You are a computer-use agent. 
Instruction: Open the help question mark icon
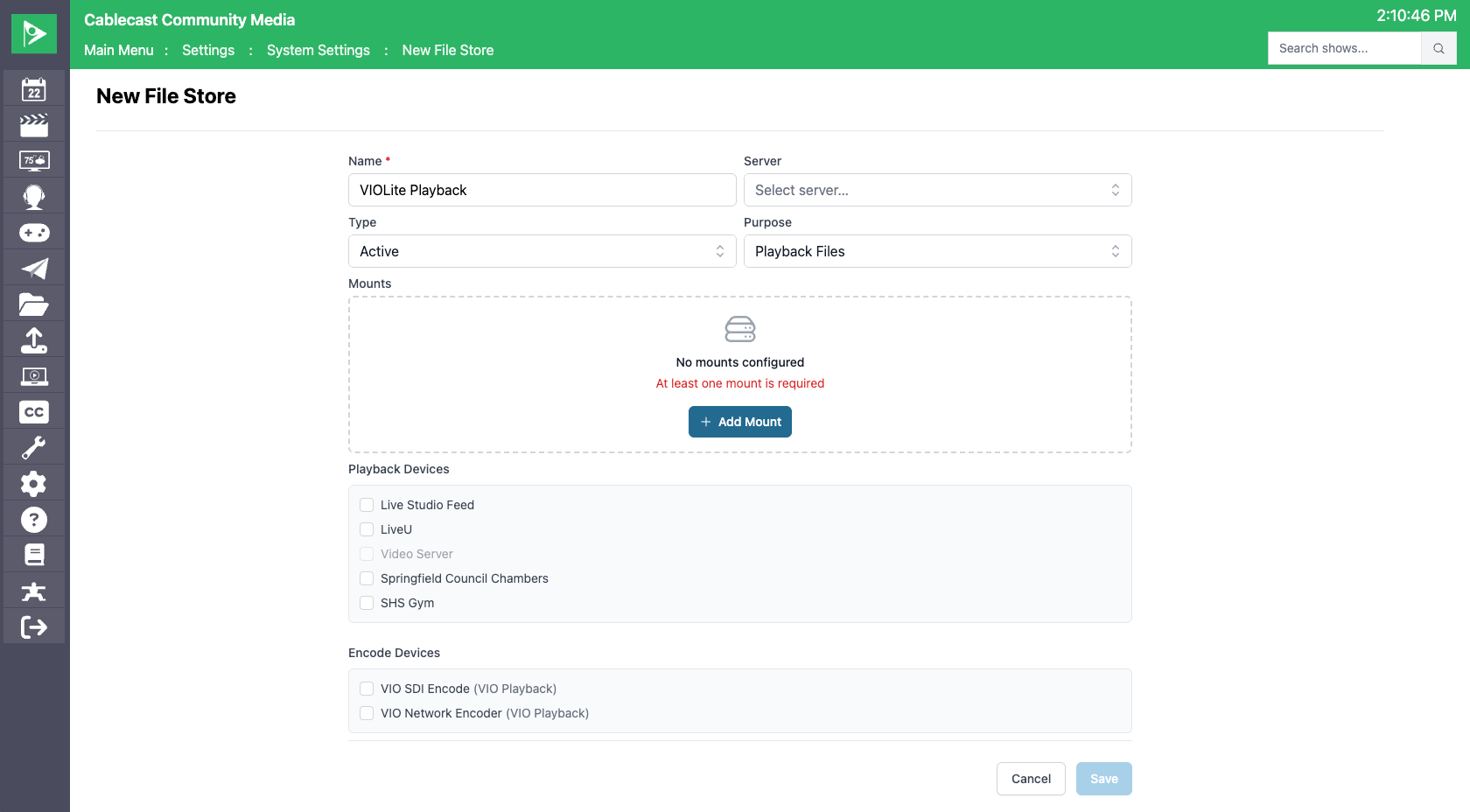point(34,520)
